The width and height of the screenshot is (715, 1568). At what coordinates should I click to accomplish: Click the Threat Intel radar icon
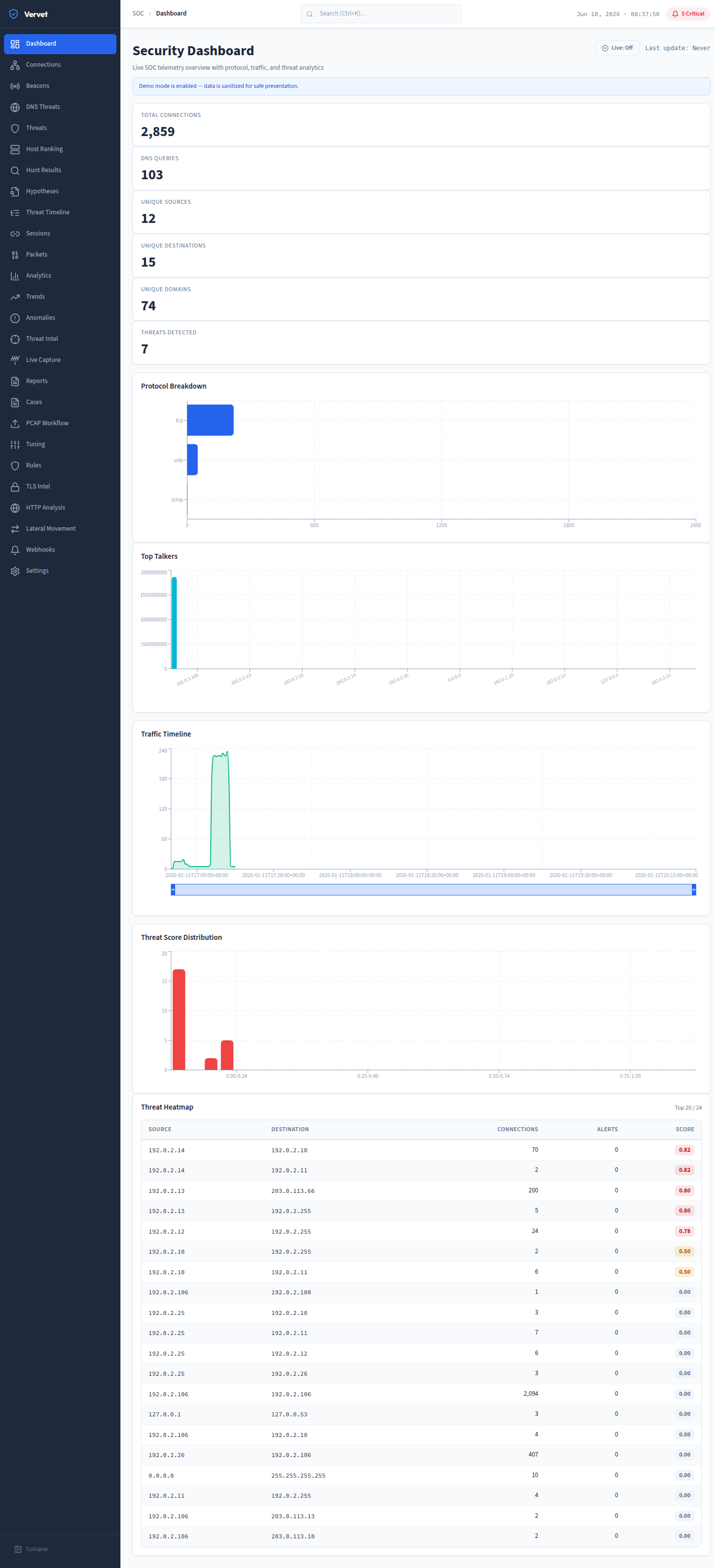pos(15,339)
